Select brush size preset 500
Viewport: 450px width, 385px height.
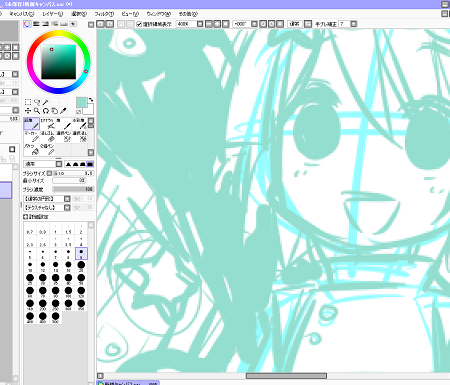click(56, 318)
